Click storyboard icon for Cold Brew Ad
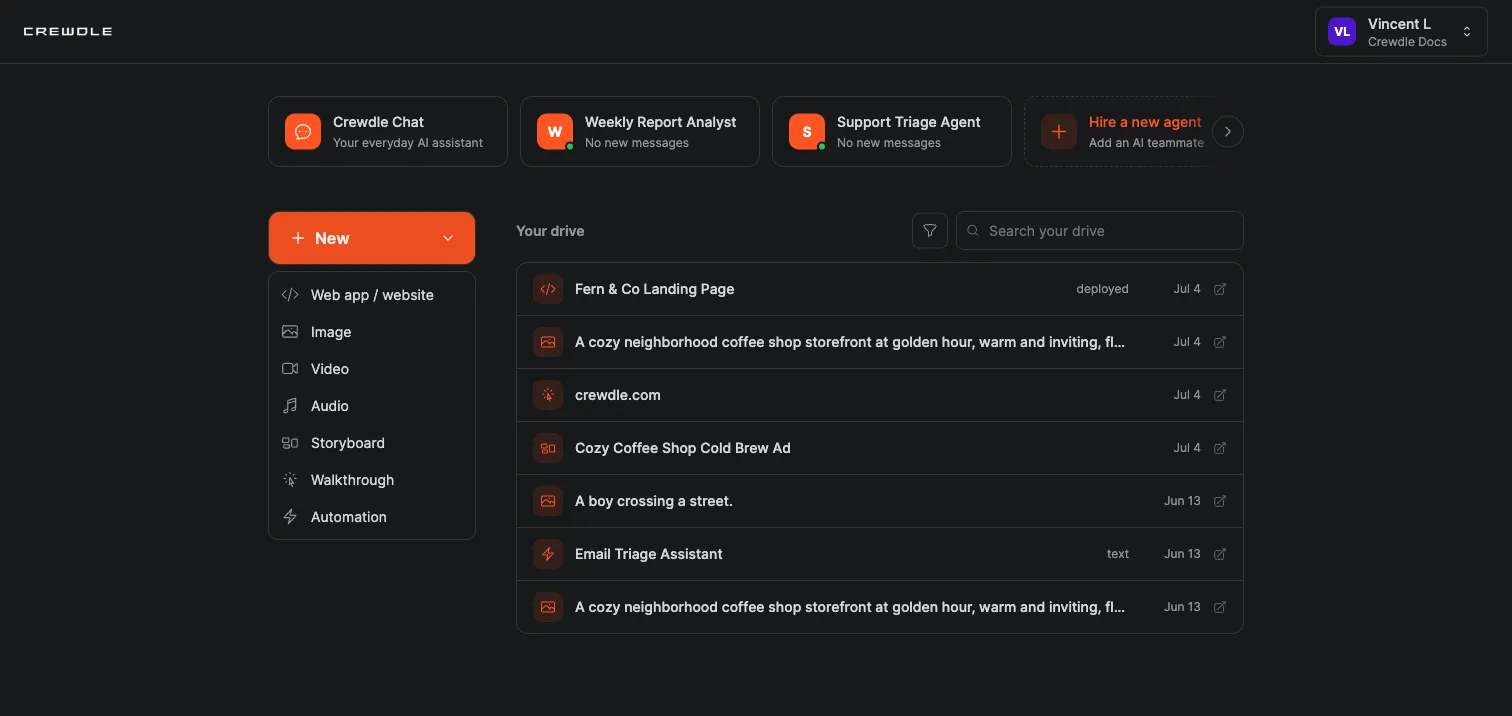The height and width of the screenshot is (716, 1512). (x=548, y=448)
